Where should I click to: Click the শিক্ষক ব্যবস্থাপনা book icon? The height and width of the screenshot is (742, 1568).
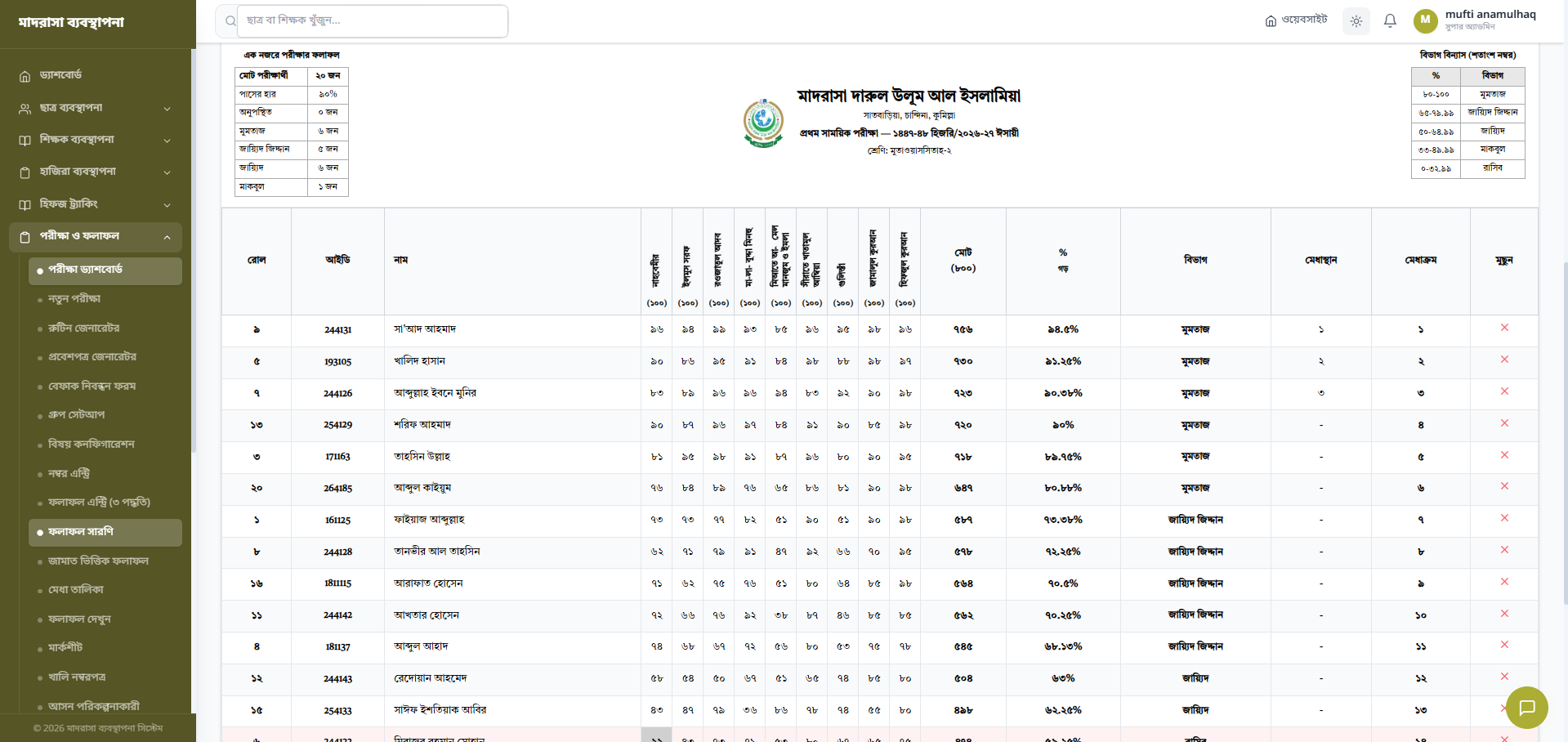point(25,141)
